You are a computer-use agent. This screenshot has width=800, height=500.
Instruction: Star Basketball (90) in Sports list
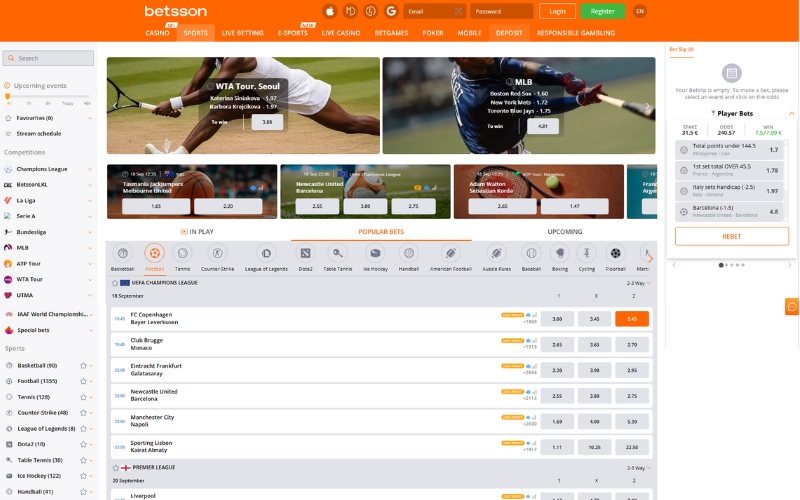(83, 365)
